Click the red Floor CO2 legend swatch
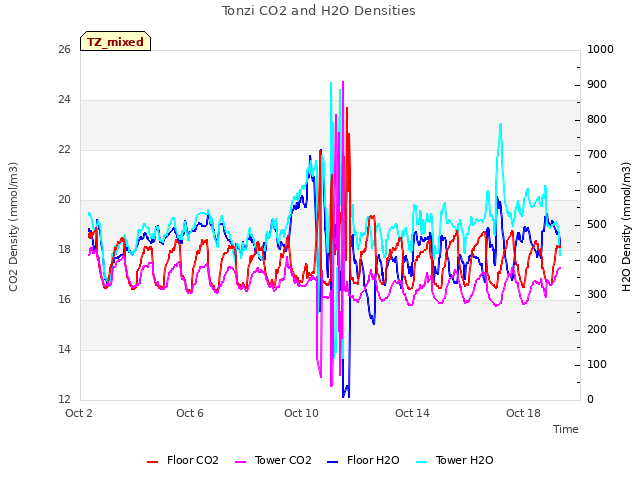The image size is (640, 480). tap(152, 462)
